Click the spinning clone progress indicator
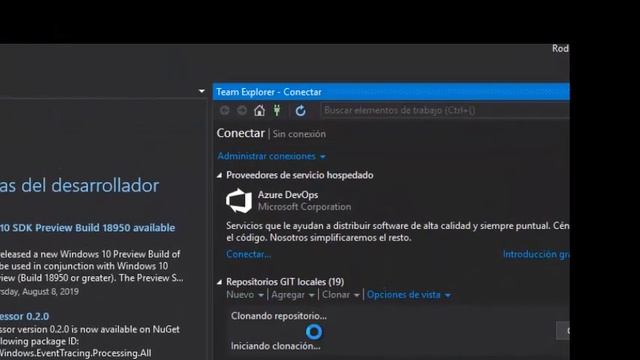The width and height of the screenshot is (640, 360). point(314,332)
